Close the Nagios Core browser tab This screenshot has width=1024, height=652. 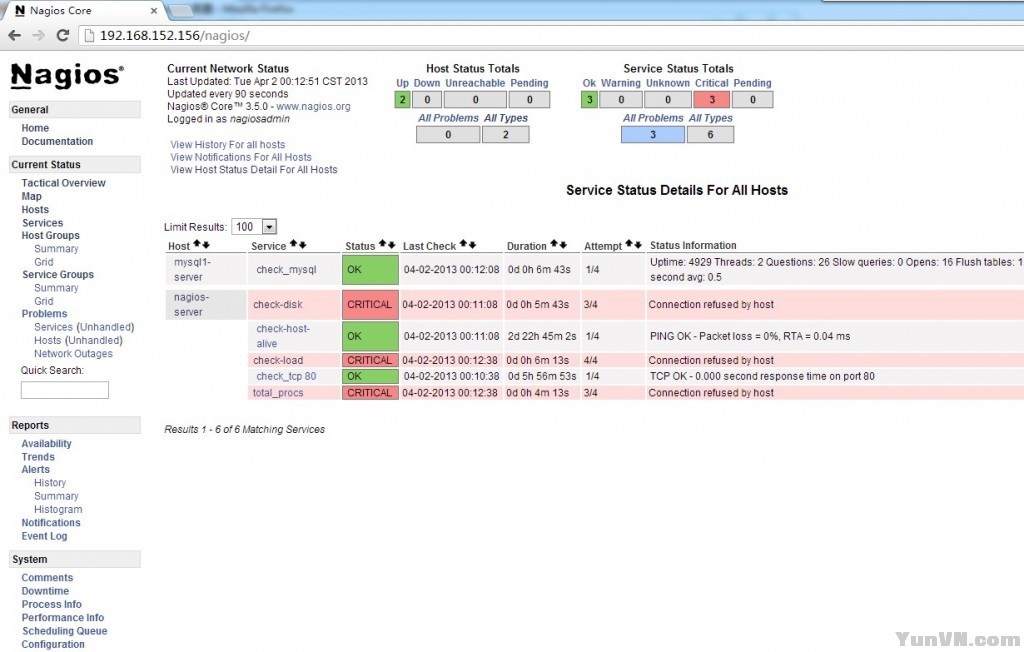[x=153, y=10]
